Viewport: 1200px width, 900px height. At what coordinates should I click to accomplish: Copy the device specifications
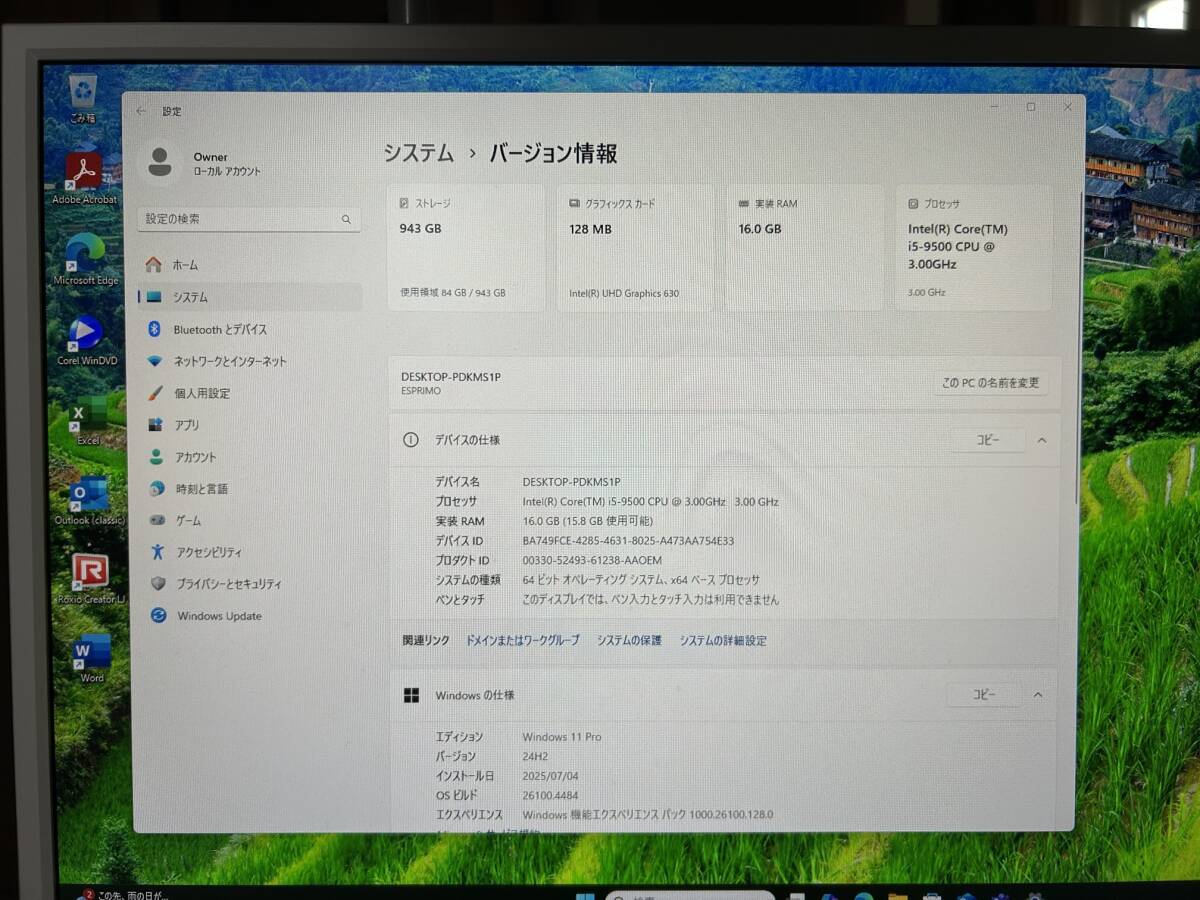point(988,440)
